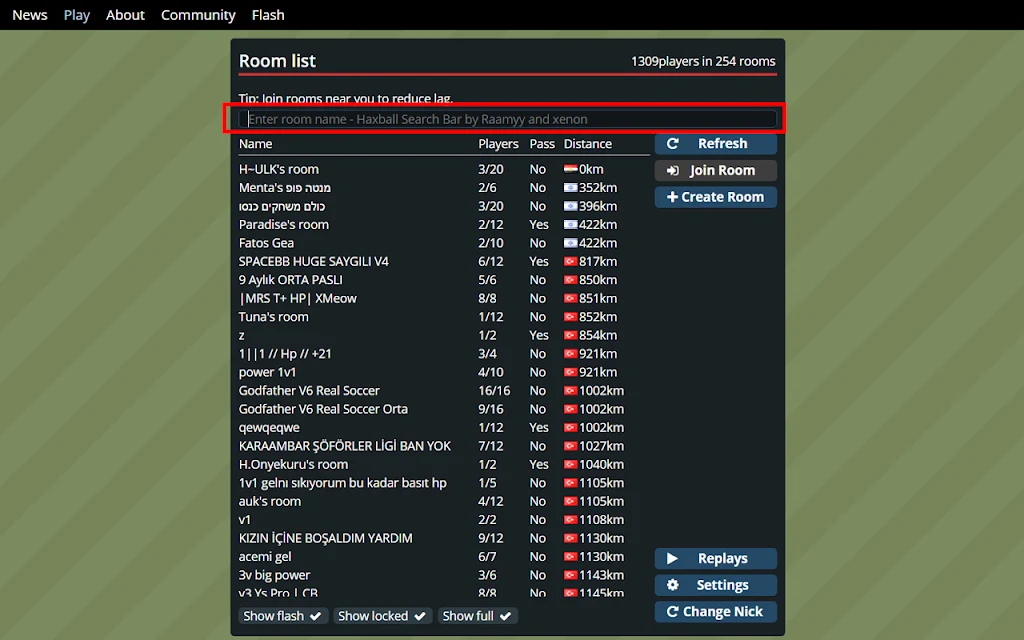The height and width of the screenshot is (640, 1024).
Task: Select the 9 Aylık ORTA PASLI room
Action: 443,280
